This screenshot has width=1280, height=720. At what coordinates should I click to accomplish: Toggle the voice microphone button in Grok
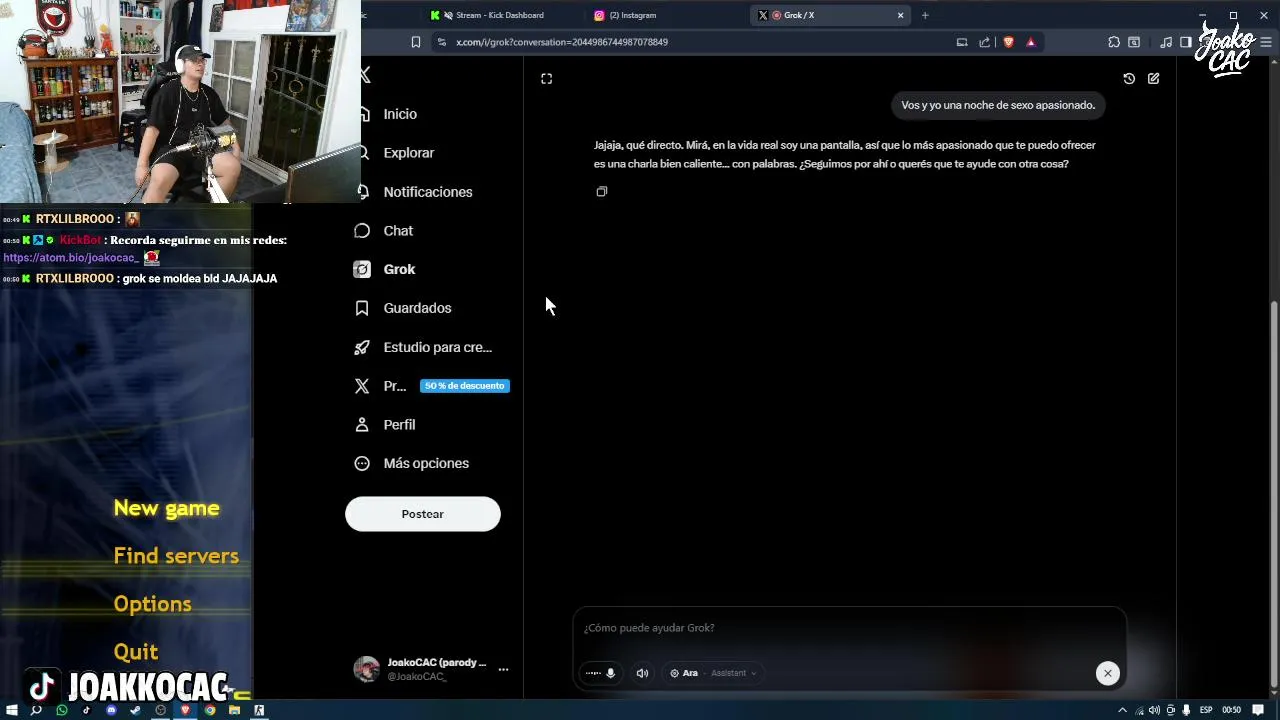tap(601, 673)
